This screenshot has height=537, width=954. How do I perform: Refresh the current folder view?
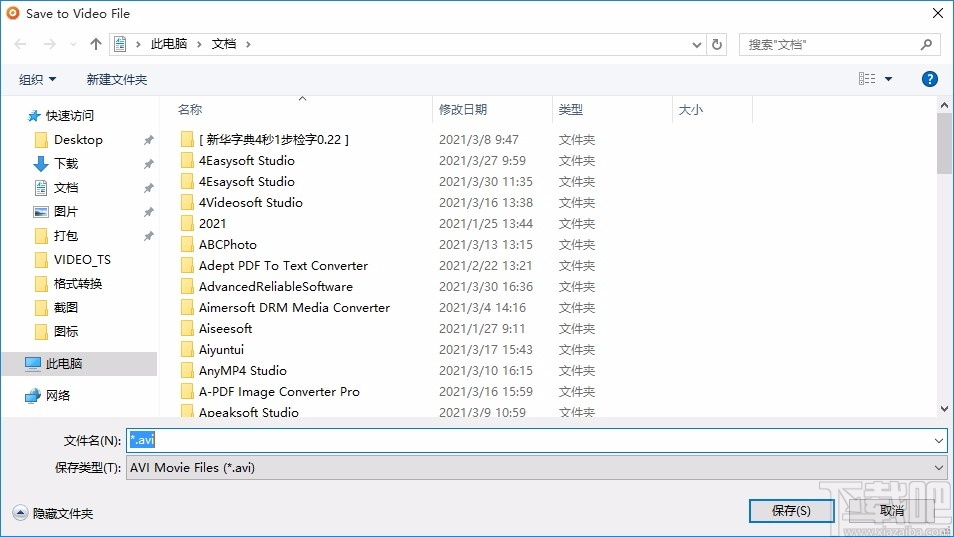click(x=717, y=44)
